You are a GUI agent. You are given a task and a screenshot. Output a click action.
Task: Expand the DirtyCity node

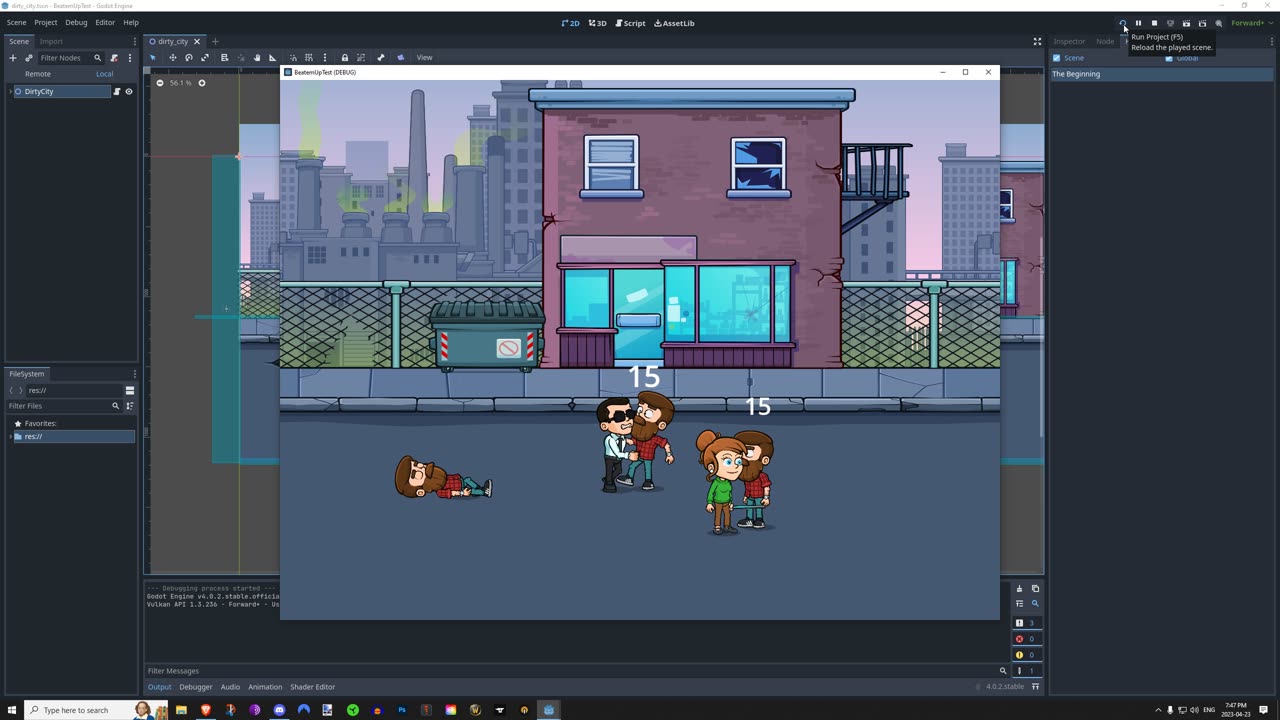click(10, 91)
